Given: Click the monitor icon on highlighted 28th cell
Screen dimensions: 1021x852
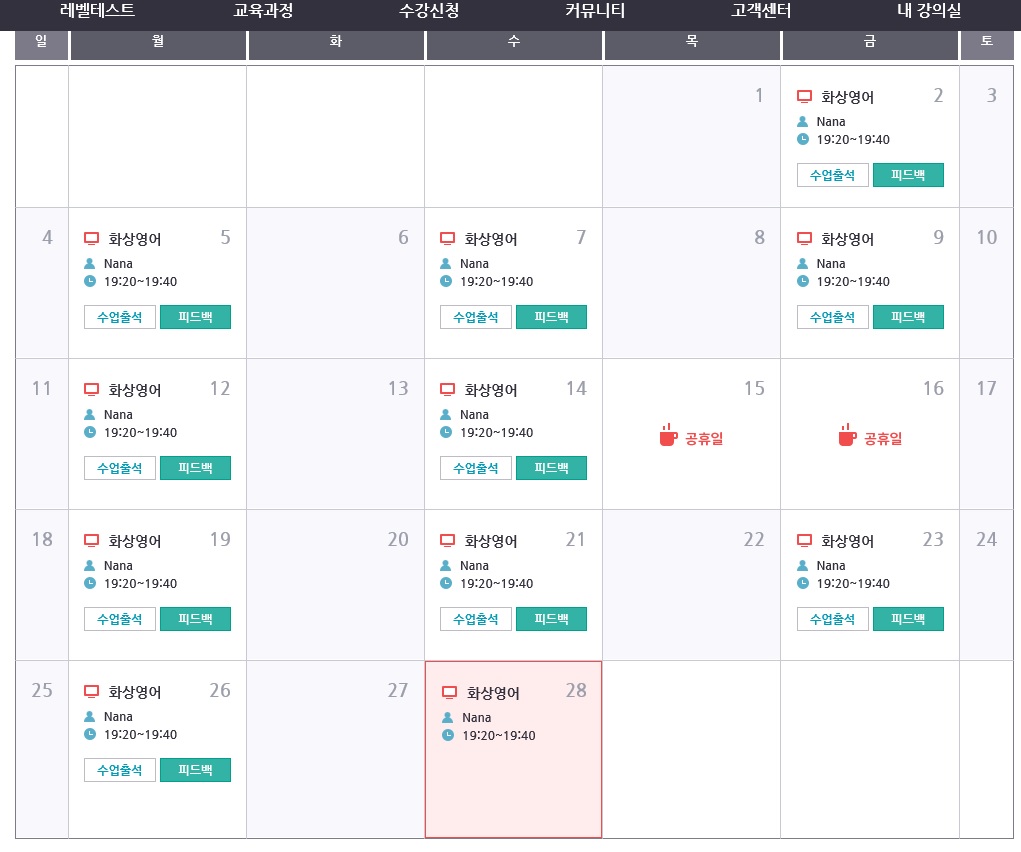Looking at the screenshot, I should coord(449,693).
